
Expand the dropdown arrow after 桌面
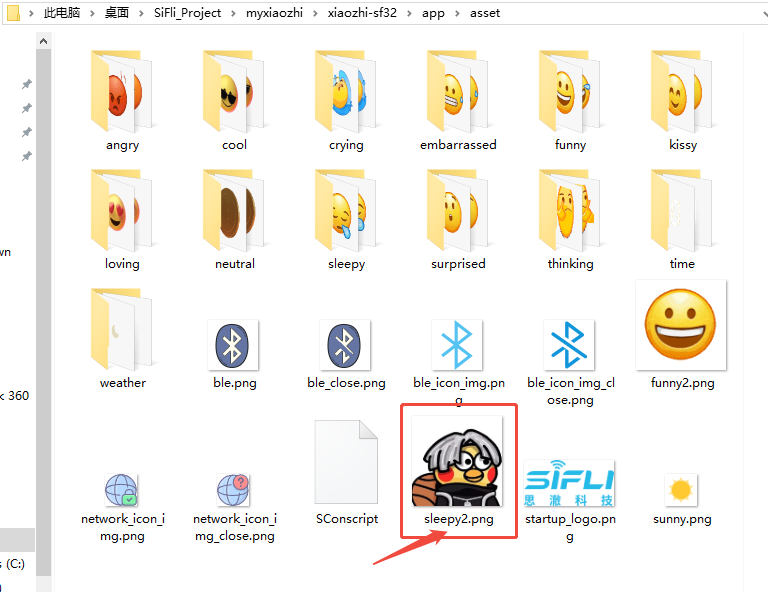[x=141, y=13]
